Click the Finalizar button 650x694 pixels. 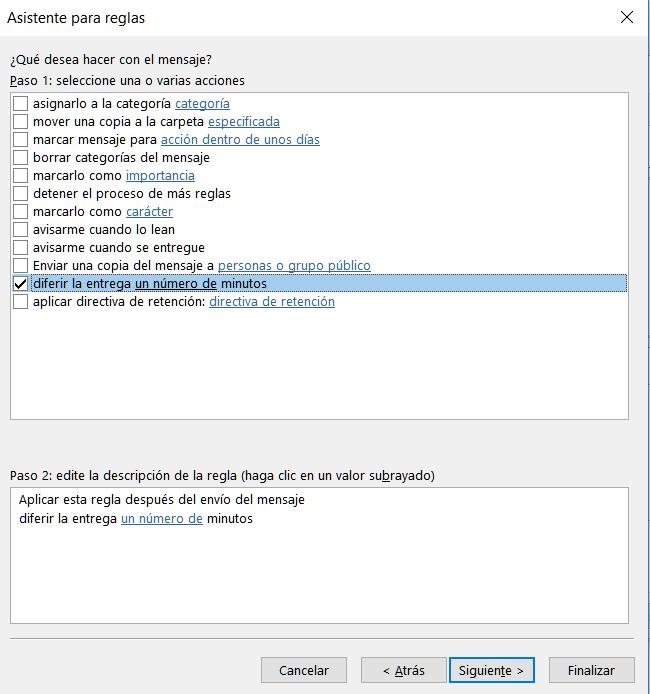click(x=591, y=670)
